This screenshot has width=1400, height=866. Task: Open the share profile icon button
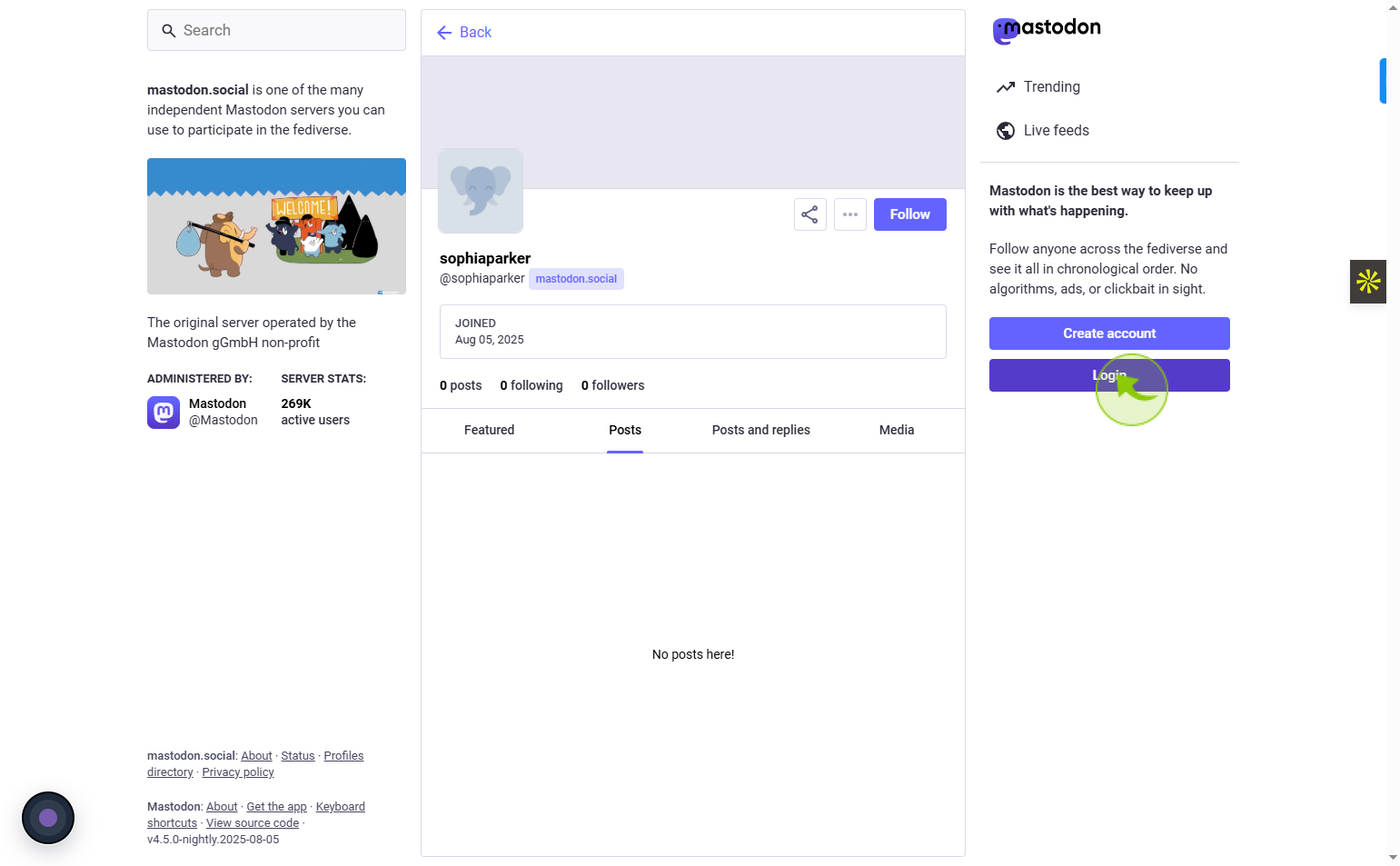pos(809,214)
